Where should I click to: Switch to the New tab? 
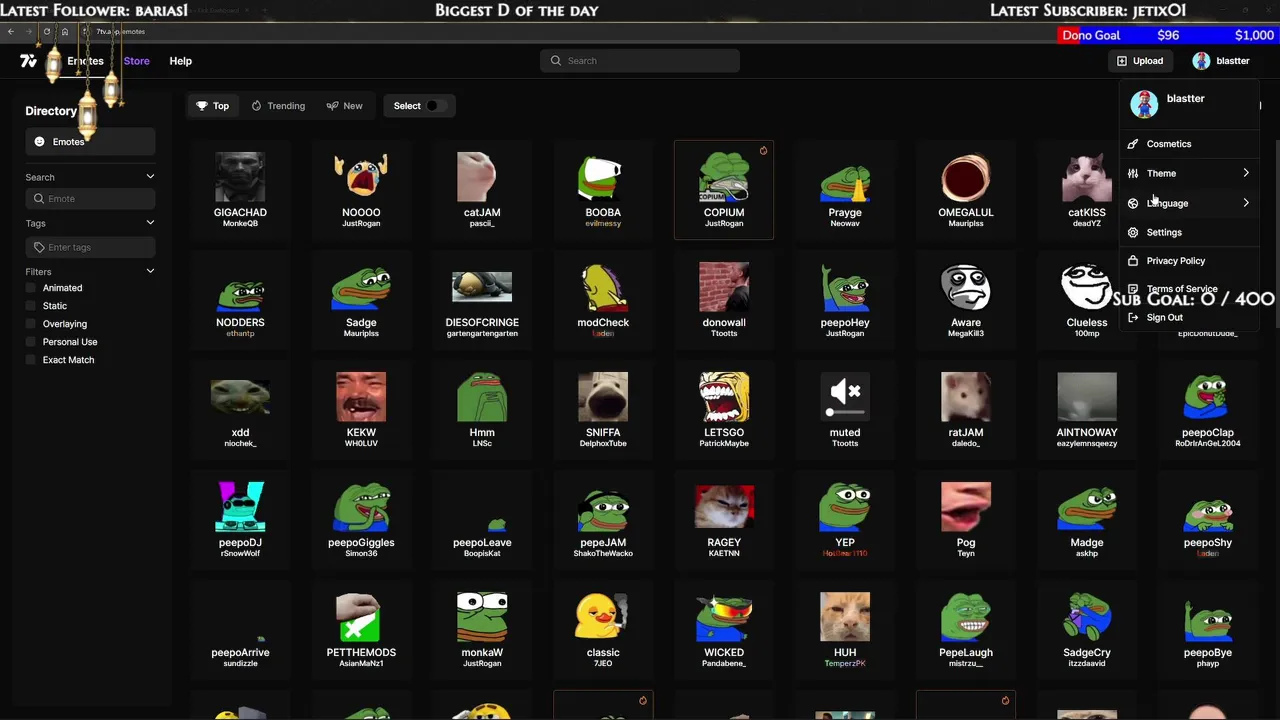(x=344, y=106)
